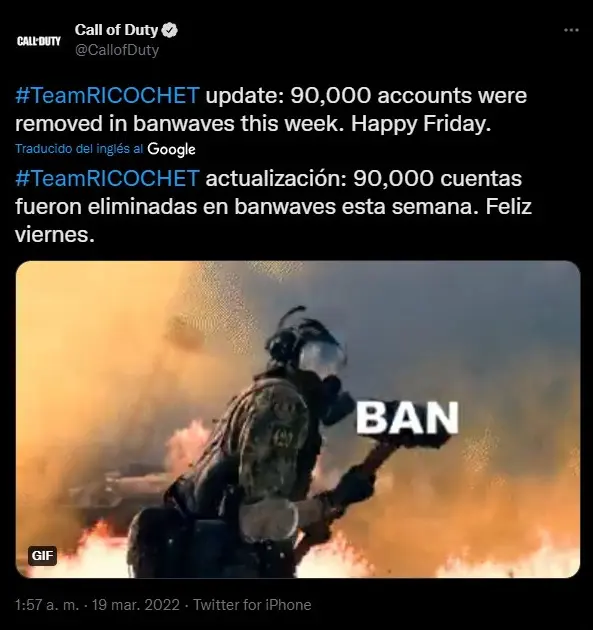Click the Call of Duty profile avatar
This screenshot has height=630, width=593.
pyautogui.click(x=39, y=41)
